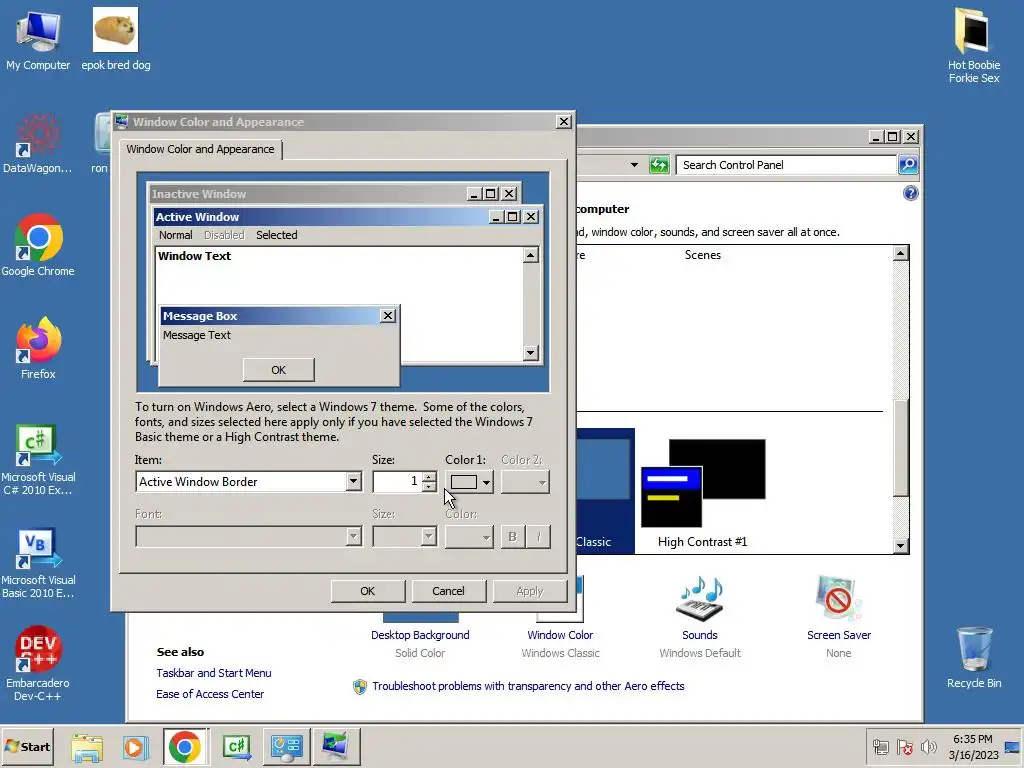Open the Color 1 swatch dropdown

tap(470, 482)
